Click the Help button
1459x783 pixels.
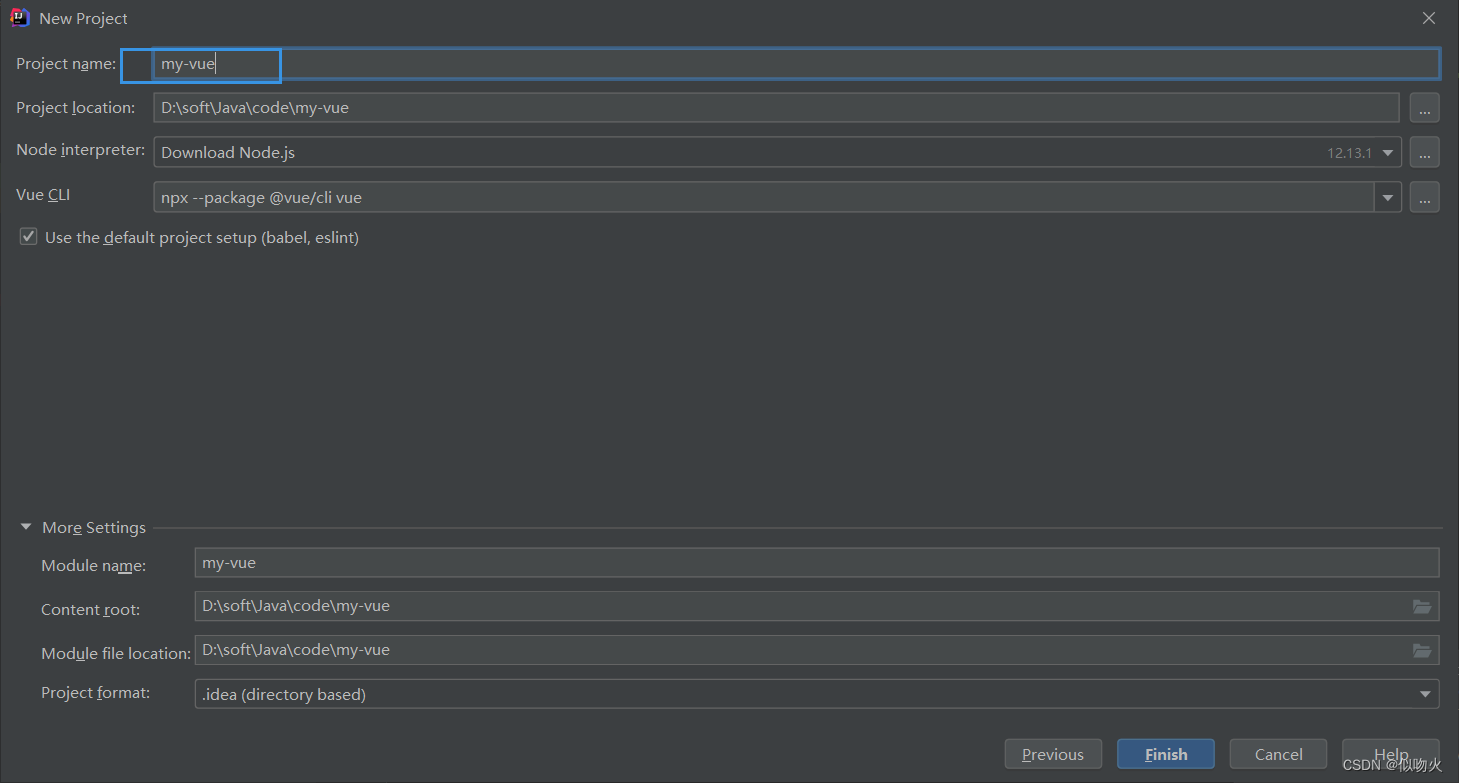[1391, 754]
